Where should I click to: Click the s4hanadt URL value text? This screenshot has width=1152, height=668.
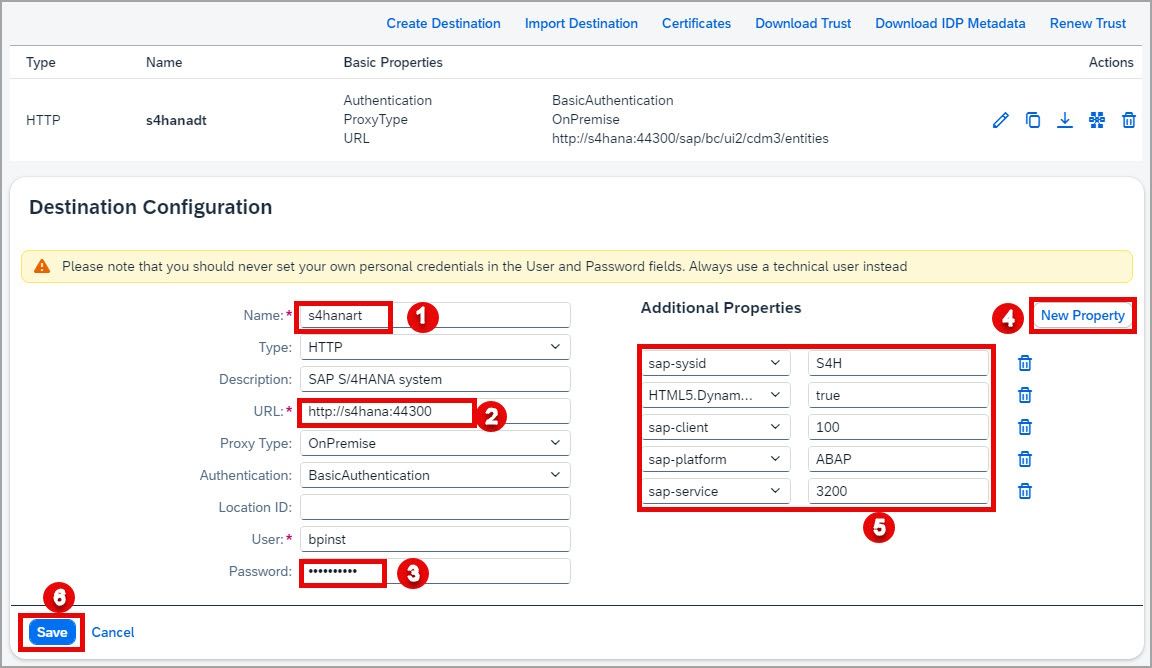coord(690,138)
